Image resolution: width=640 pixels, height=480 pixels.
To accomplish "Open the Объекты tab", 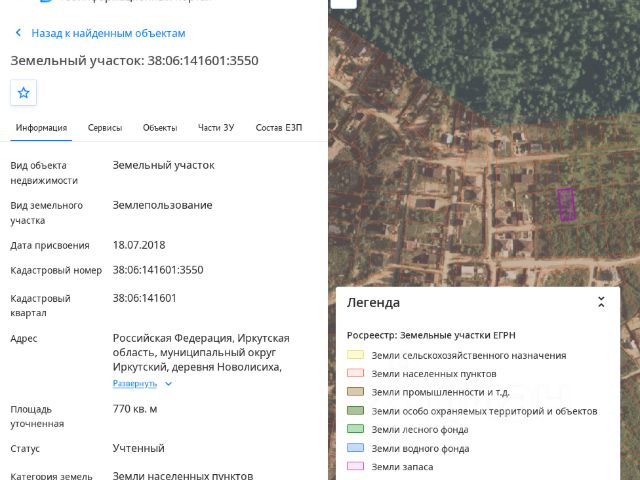I will point(160,128).
